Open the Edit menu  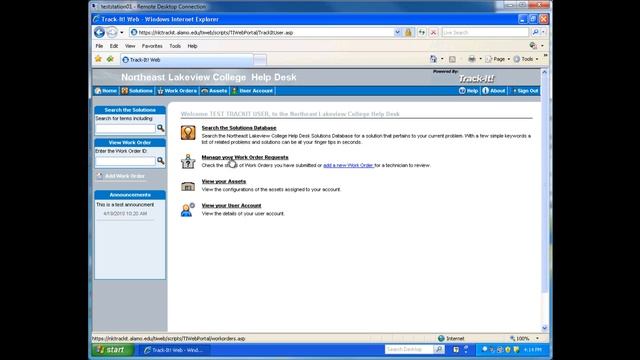[114, 46]
